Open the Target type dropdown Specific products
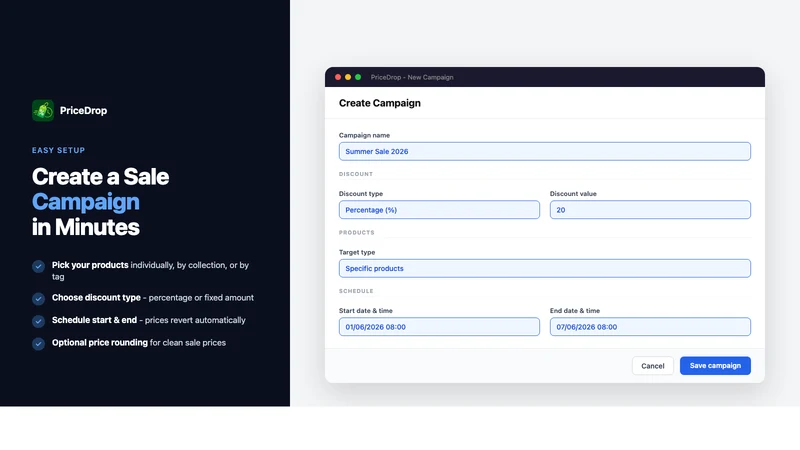The image size is (800, 450). [x=544, y=268]
